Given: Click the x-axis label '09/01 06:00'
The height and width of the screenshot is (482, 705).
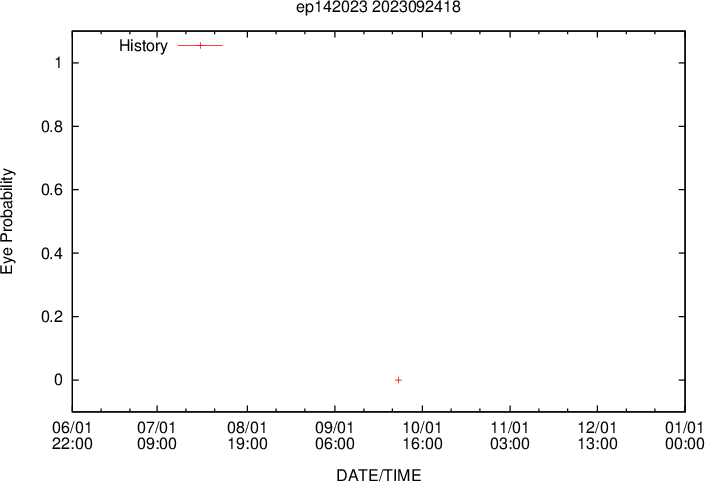Looking at the screenshot, I should [335, 436].
